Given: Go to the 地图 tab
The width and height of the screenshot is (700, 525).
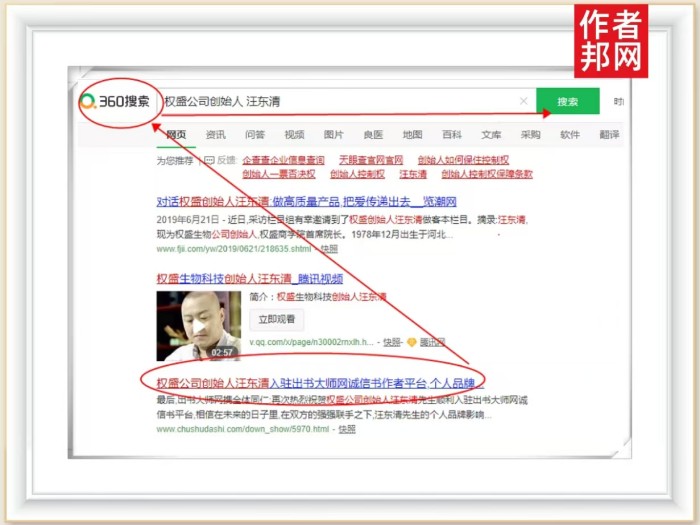Looking at the screenshot, I should tap(412, 135).
